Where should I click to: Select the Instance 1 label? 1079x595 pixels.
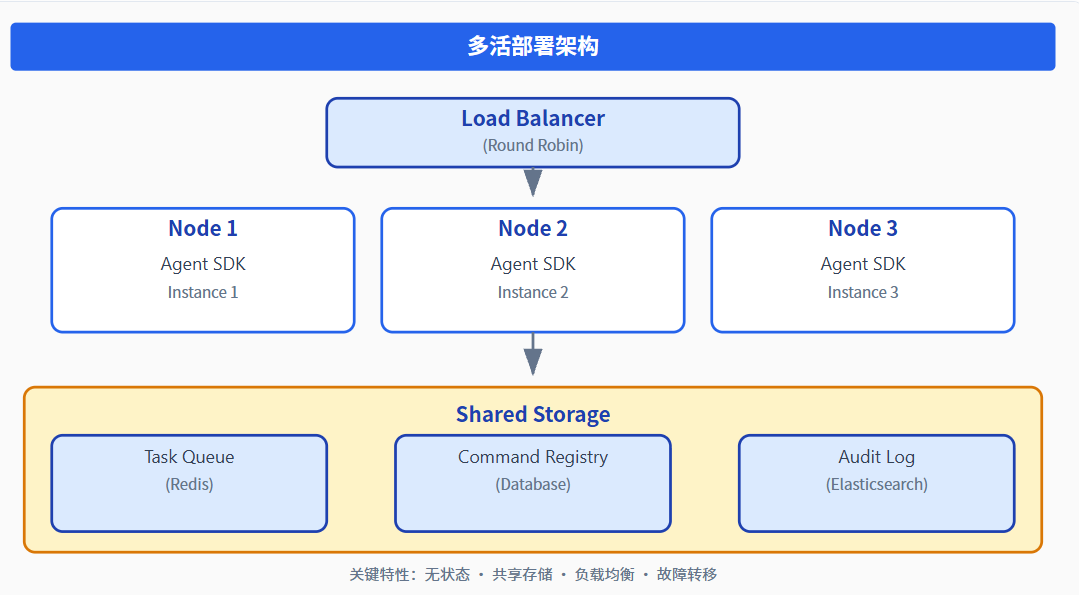coord(203,292)
